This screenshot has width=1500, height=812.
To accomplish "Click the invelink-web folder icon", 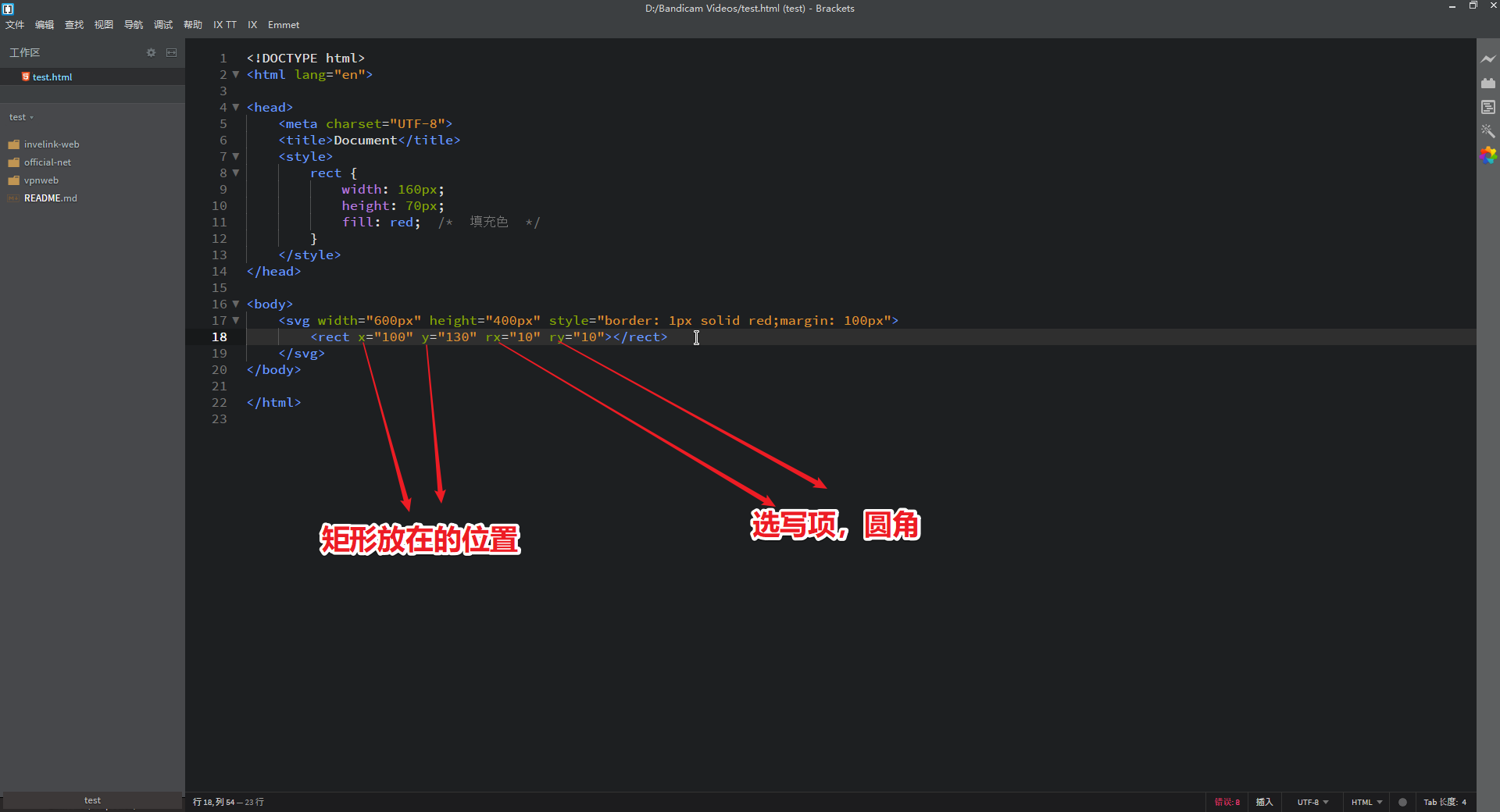I will point(13,144).
